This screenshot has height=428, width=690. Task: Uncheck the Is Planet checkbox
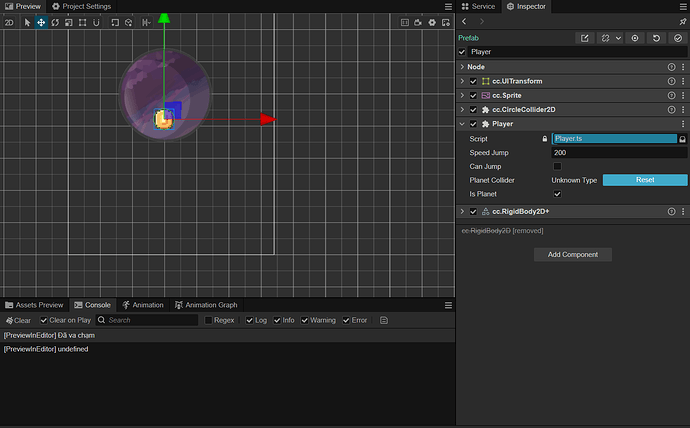[557, 194]
